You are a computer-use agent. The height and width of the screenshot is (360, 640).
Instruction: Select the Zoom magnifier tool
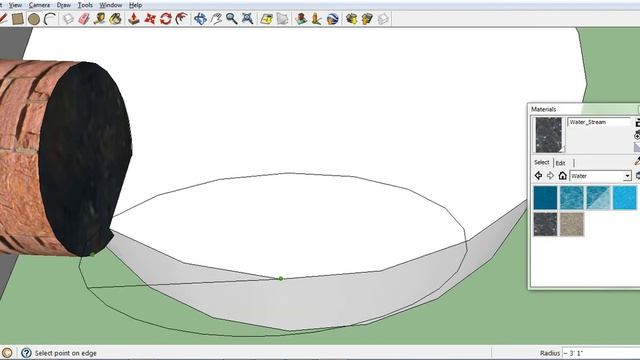pyautogui.click(x=232, y=19)
